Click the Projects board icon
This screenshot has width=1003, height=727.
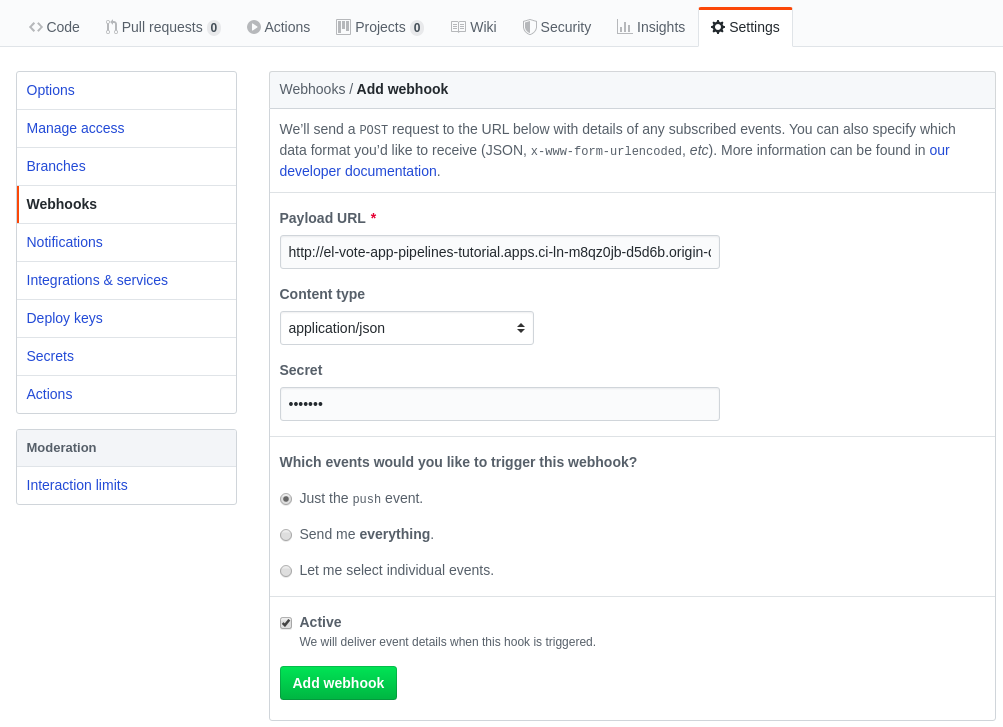(344, 27)
